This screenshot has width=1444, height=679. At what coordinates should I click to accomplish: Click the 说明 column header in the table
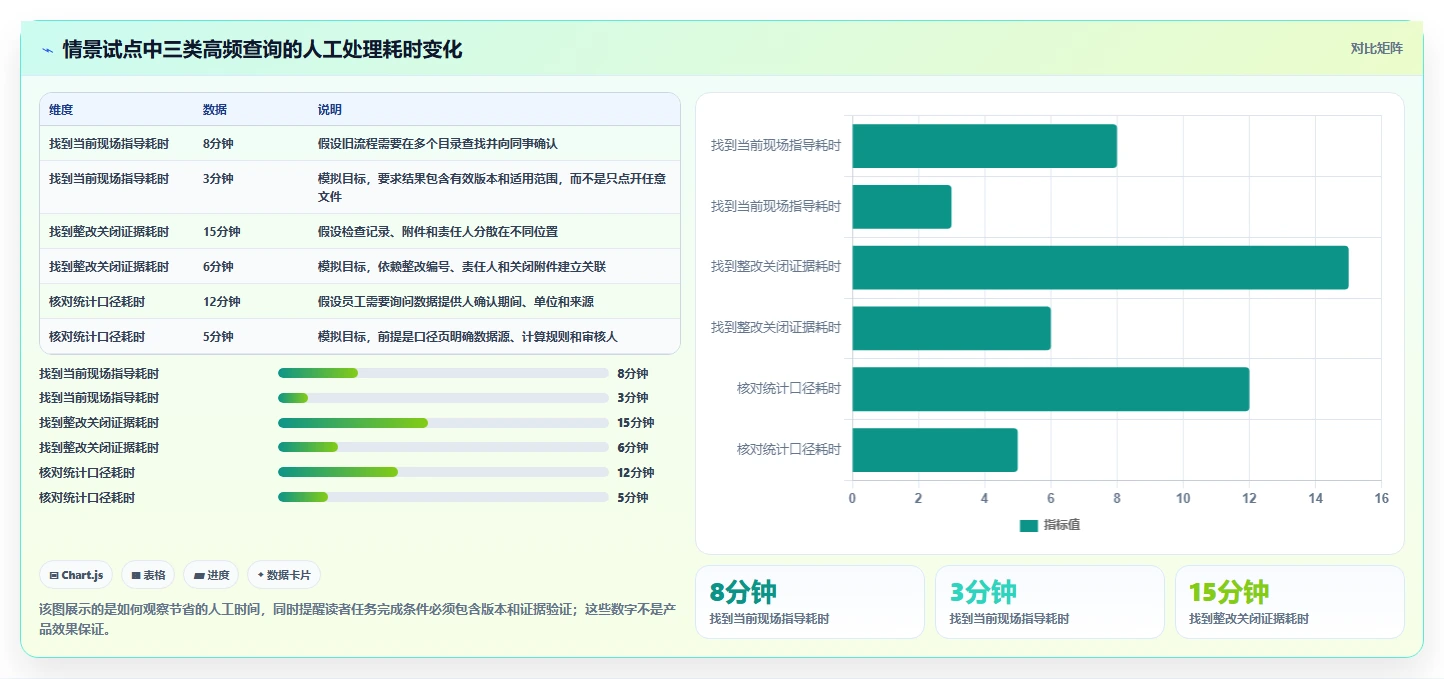pyautogui.click(x=330, y=110)
